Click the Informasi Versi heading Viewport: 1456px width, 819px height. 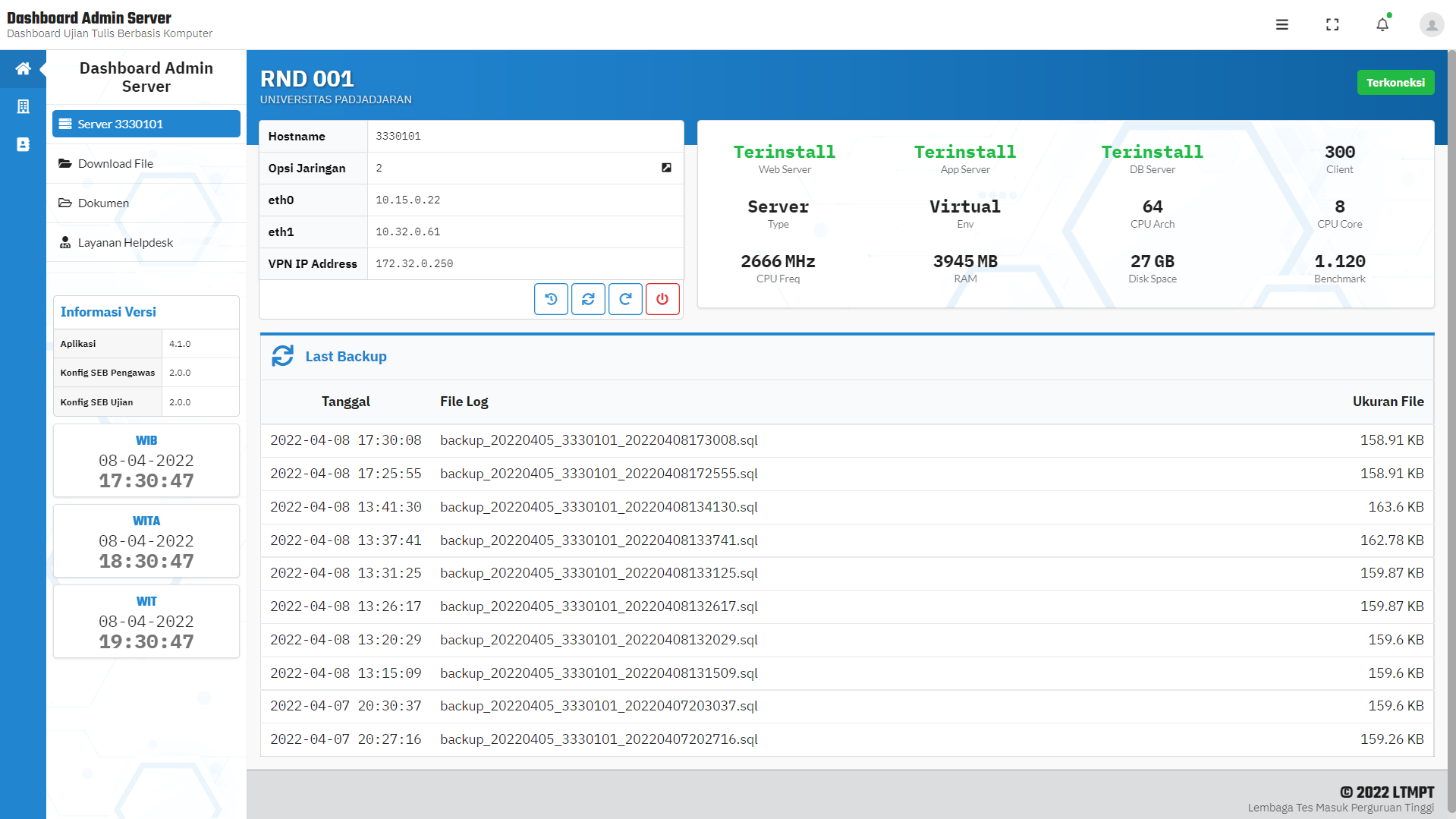click(x=108, y=312)
